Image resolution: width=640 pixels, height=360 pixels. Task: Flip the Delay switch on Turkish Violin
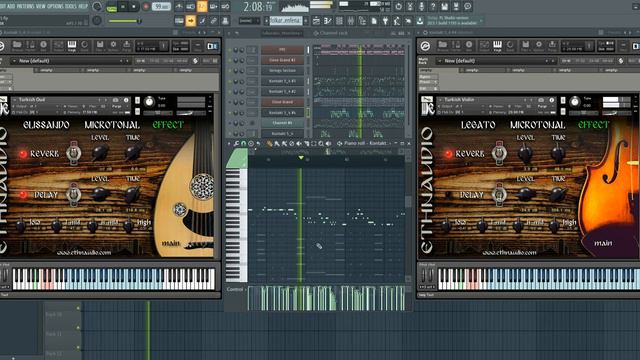click(499, 194)
